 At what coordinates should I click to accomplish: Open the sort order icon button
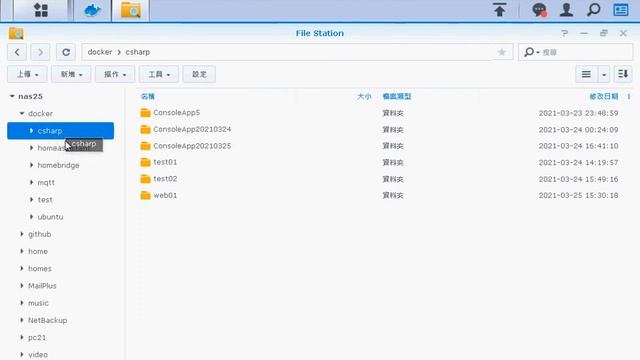coord(623,74)
